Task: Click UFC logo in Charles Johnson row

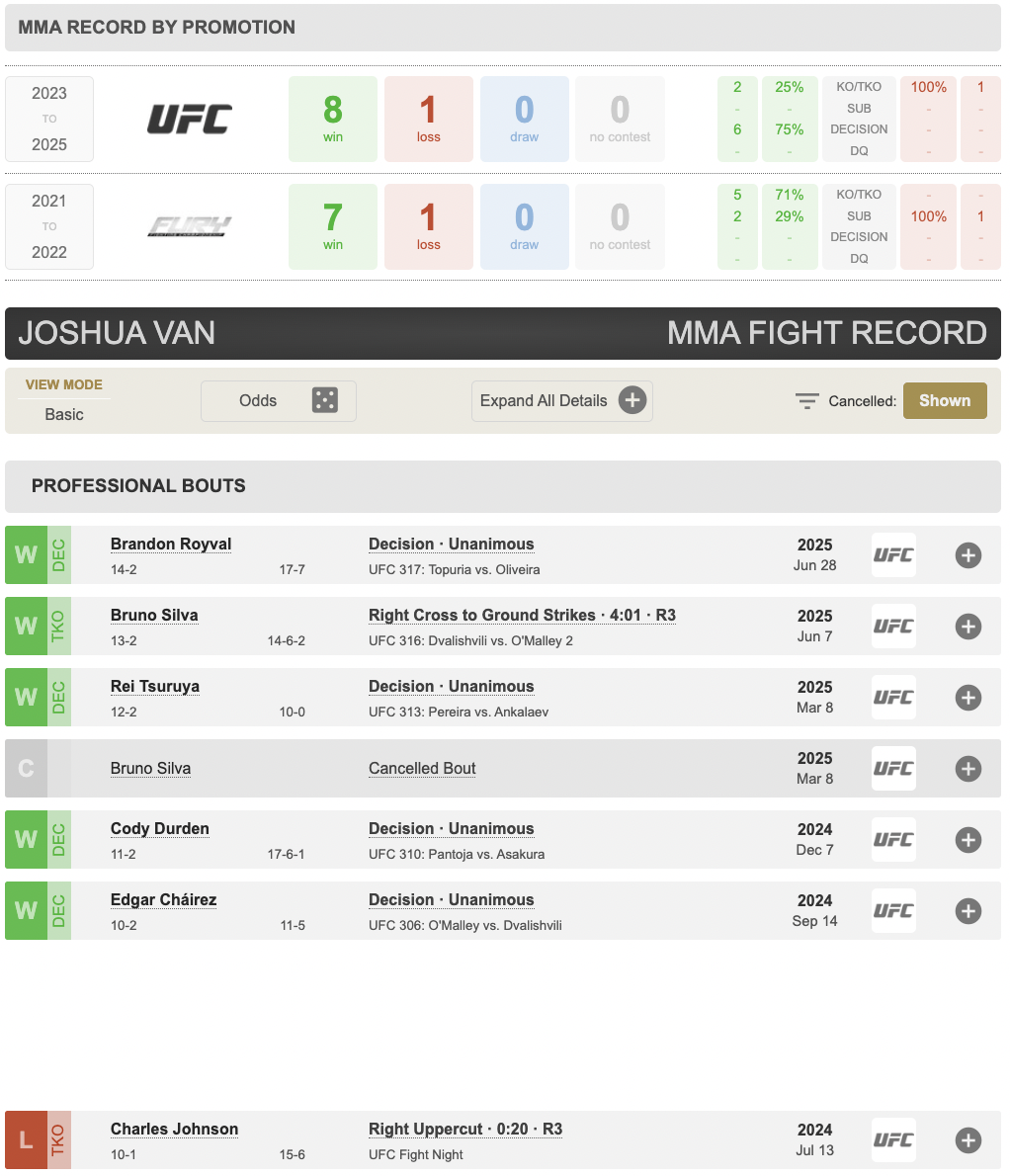Action: point(893,1140)
